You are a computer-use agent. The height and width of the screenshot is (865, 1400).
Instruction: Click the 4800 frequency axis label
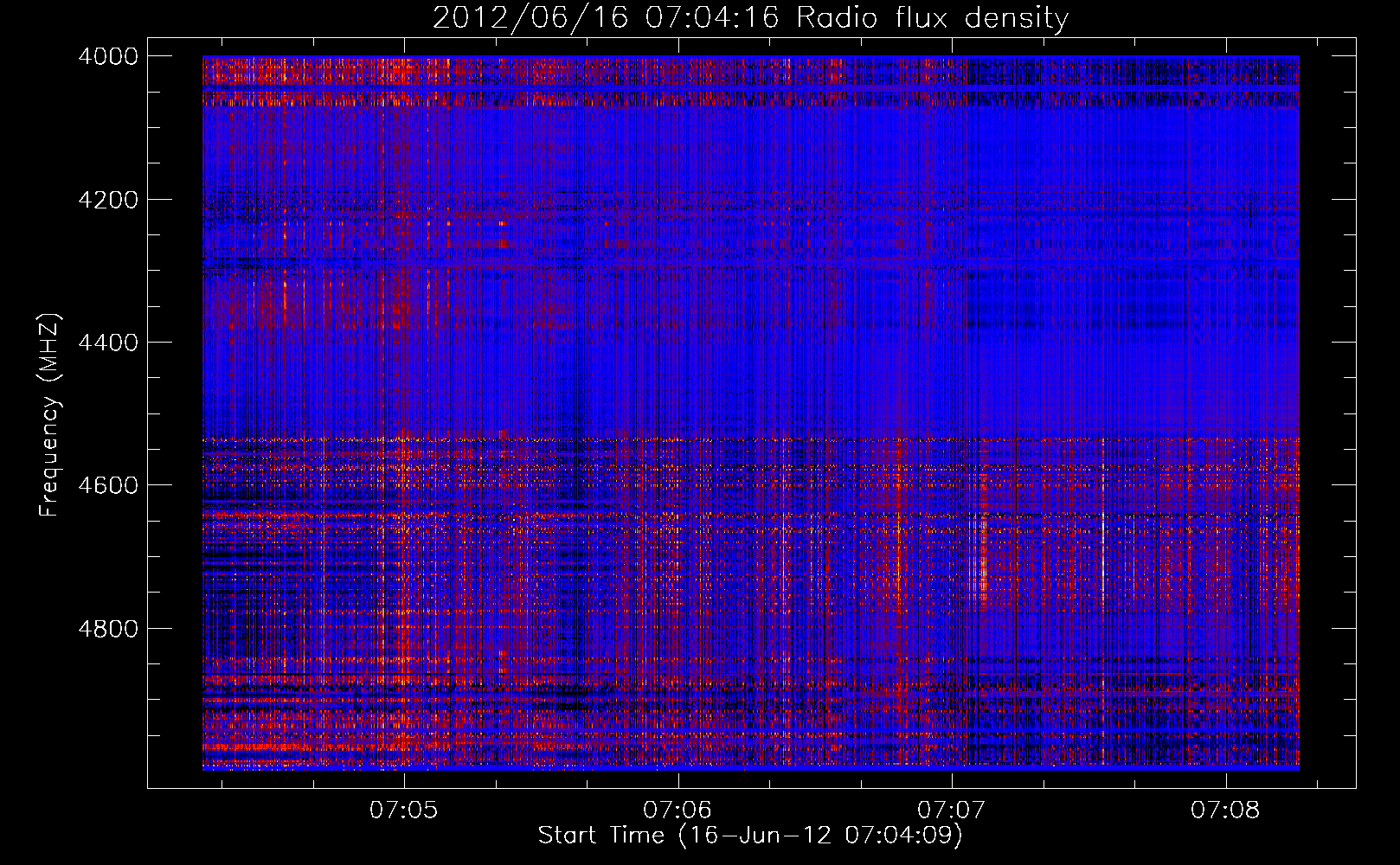[107, 628]
